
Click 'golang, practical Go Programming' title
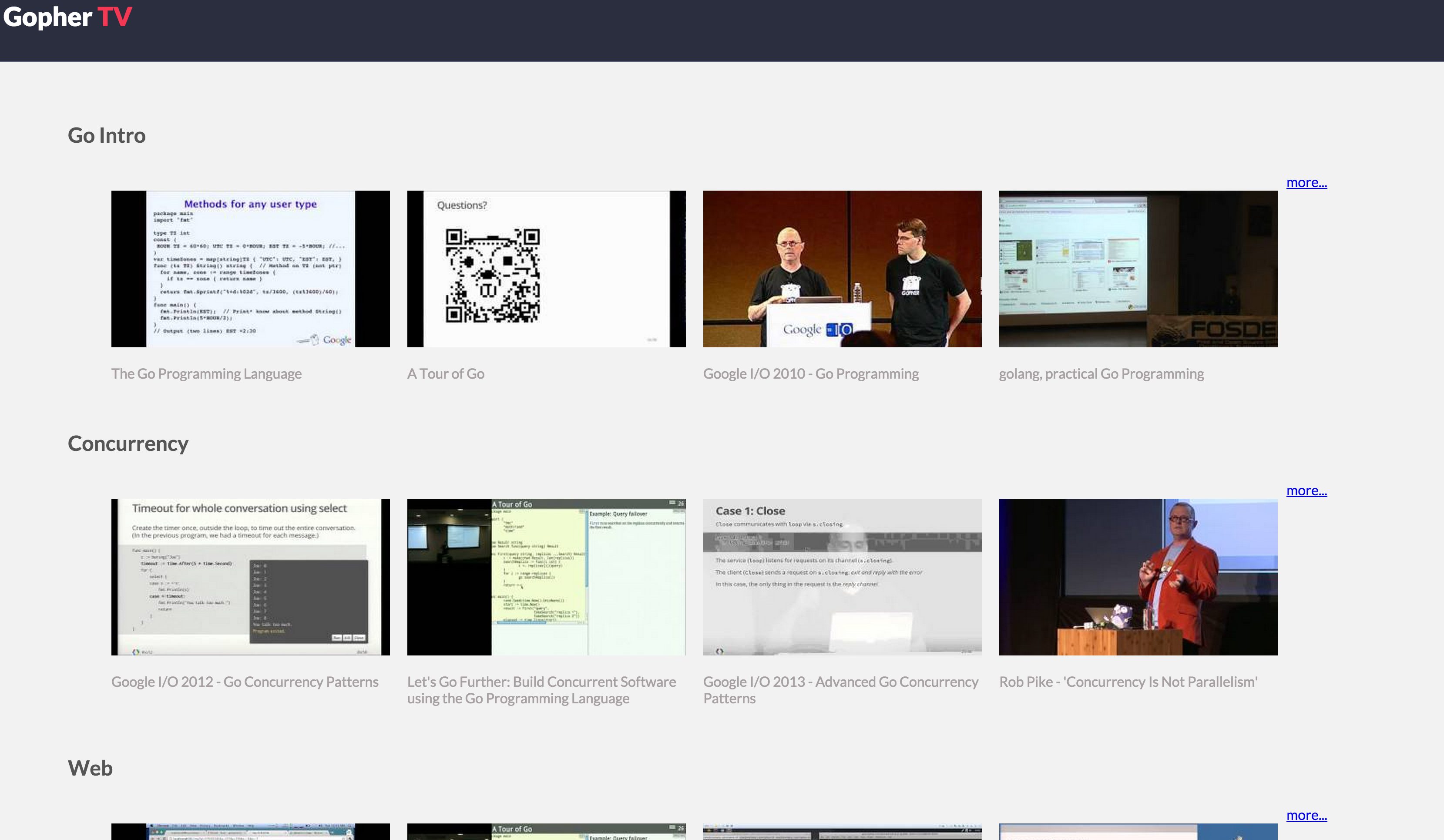(x=1101, y=373)
